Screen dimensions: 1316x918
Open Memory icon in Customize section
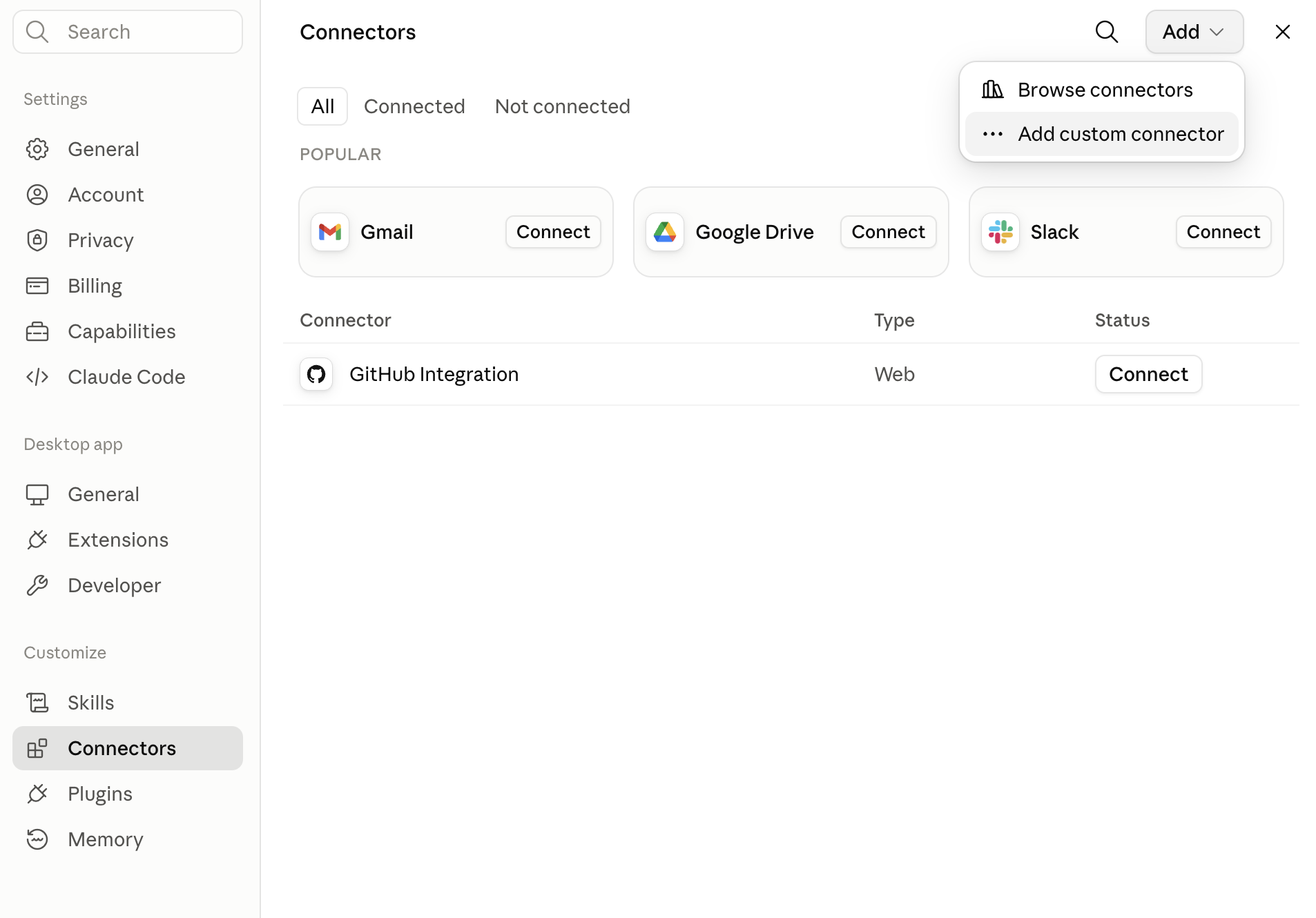[37, 839]
